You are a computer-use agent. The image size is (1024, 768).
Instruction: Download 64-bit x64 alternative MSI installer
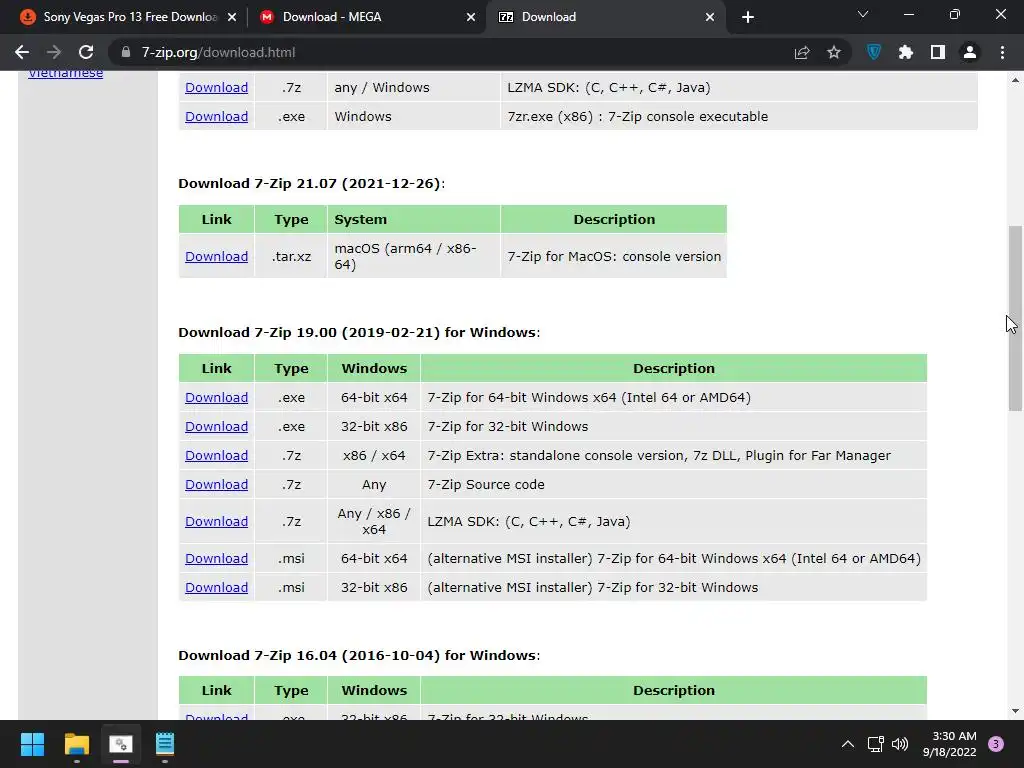[216, 558]
